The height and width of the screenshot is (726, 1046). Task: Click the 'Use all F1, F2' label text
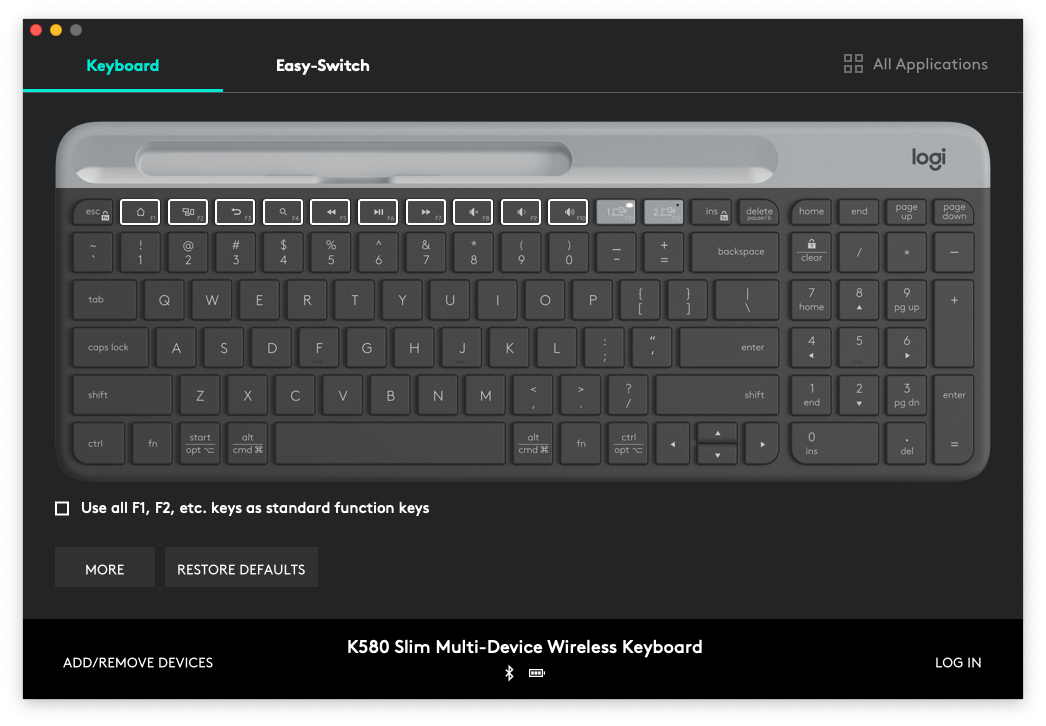click(255, 508)
